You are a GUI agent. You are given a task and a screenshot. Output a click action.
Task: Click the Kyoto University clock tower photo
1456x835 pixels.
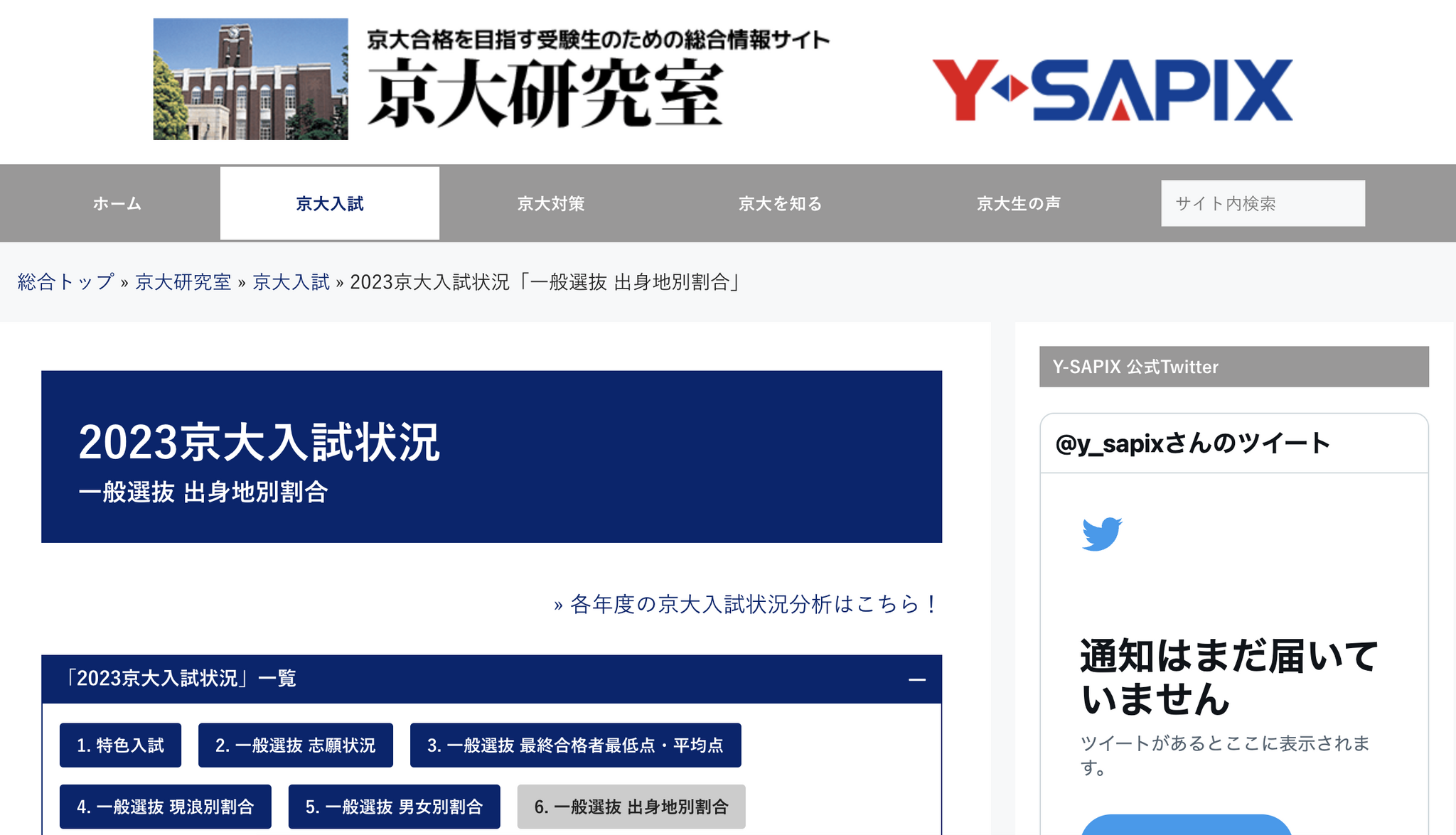250,79
